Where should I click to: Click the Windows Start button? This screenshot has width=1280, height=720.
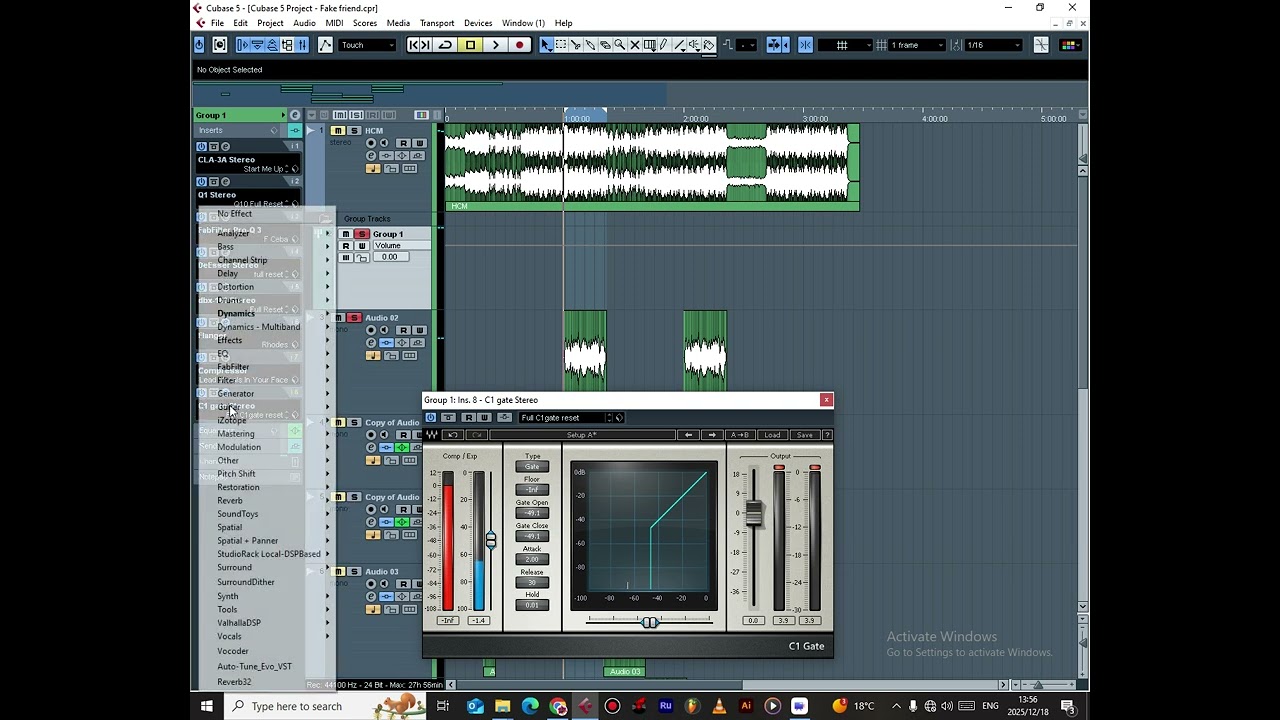[207, 706]
